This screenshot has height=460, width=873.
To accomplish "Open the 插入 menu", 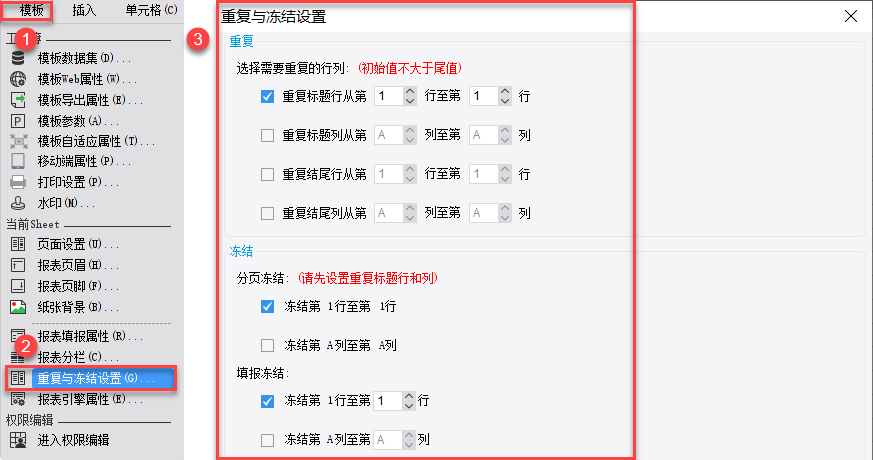I will tap(85, 10).
